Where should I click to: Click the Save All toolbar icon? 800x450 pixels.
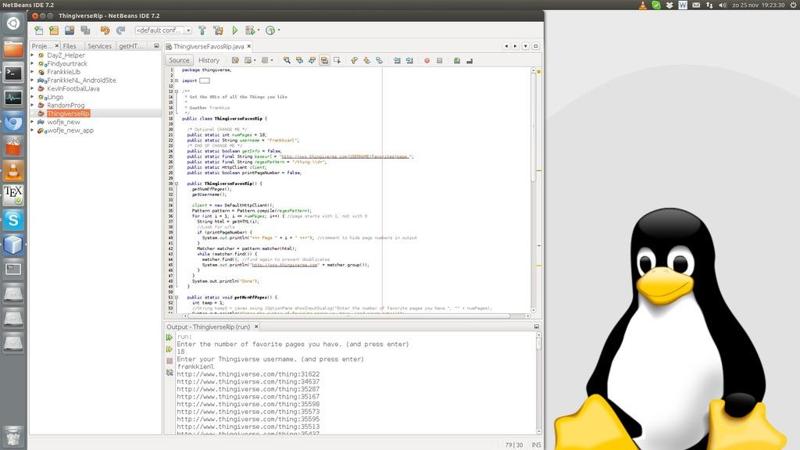(x=86, y=30)
